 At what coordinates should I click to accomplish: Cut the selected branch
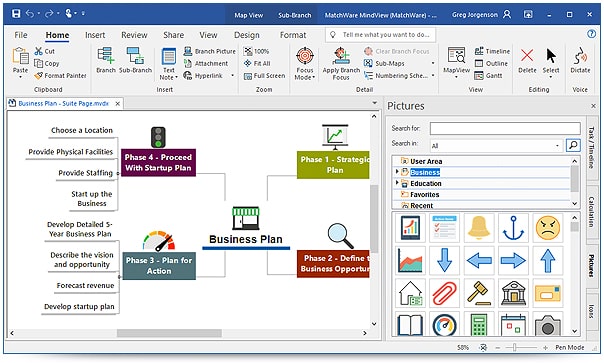(x=45, y=51)
